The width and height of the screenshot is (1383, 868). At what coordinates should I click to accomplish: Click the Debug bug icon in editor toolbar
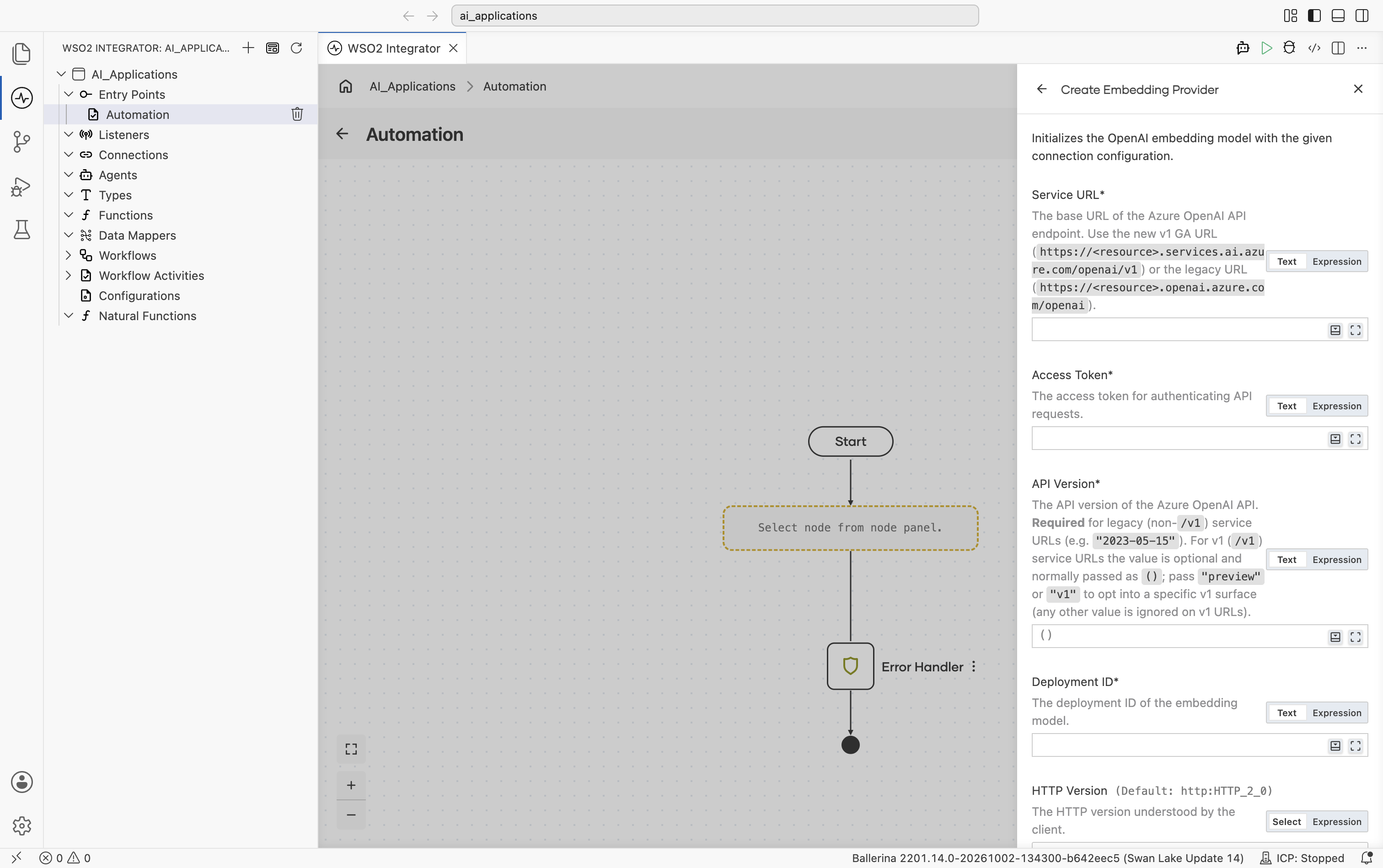click(1289, 48)
